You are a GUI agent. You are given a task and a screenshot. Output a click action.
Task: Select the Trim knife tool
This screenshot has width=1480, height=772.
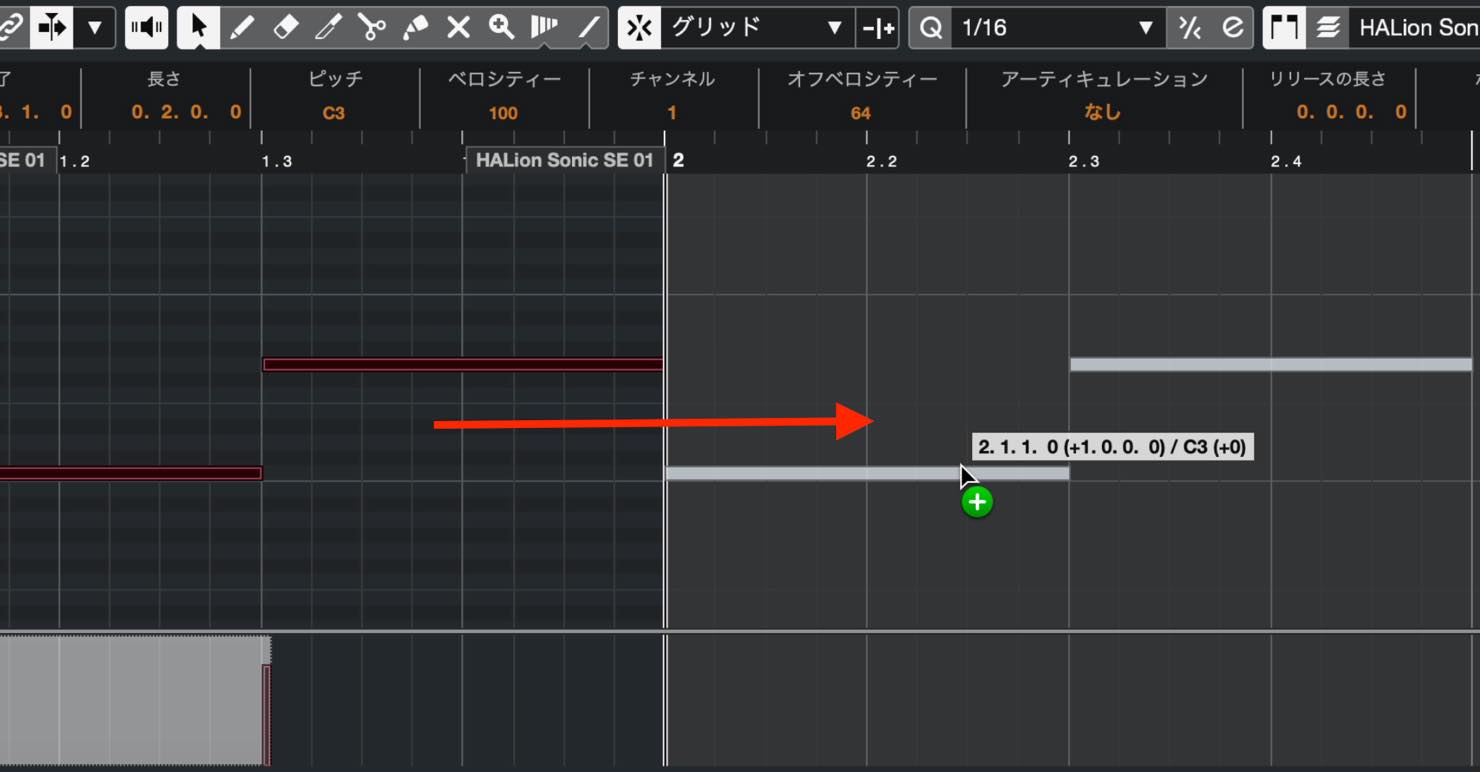click(329, 28)
